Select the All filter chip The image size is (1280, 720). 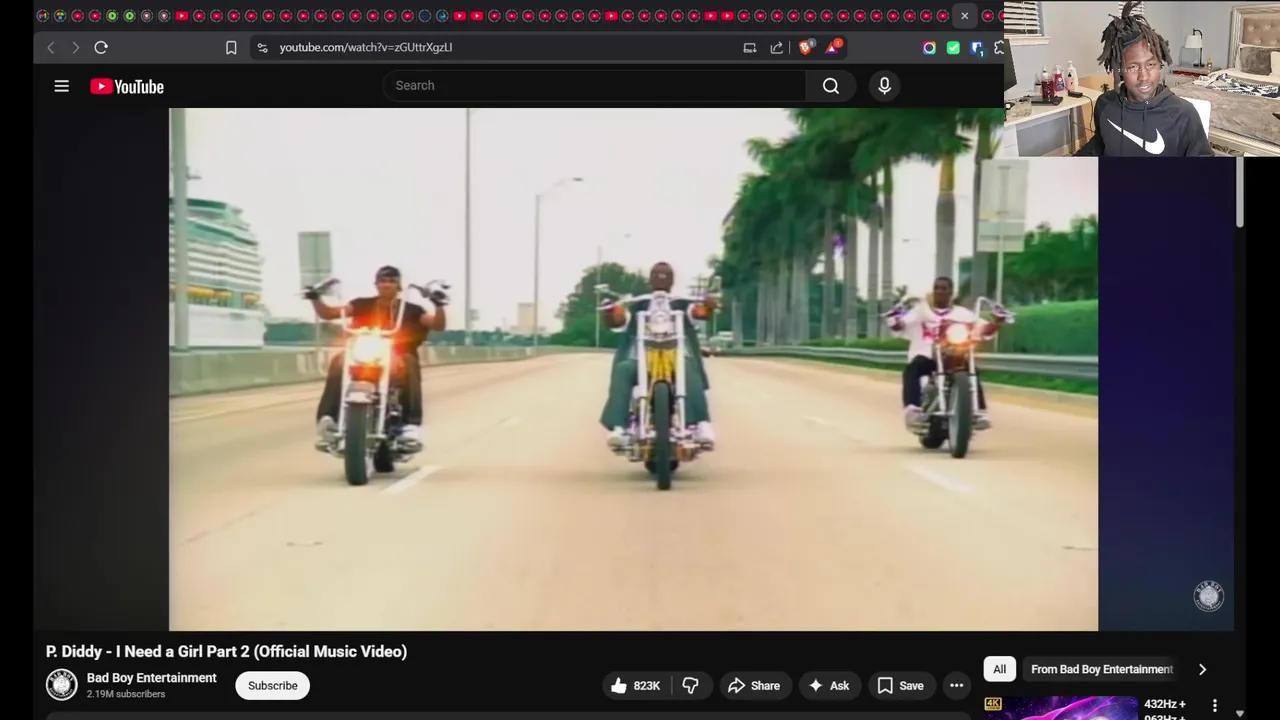tap(999, 669)
